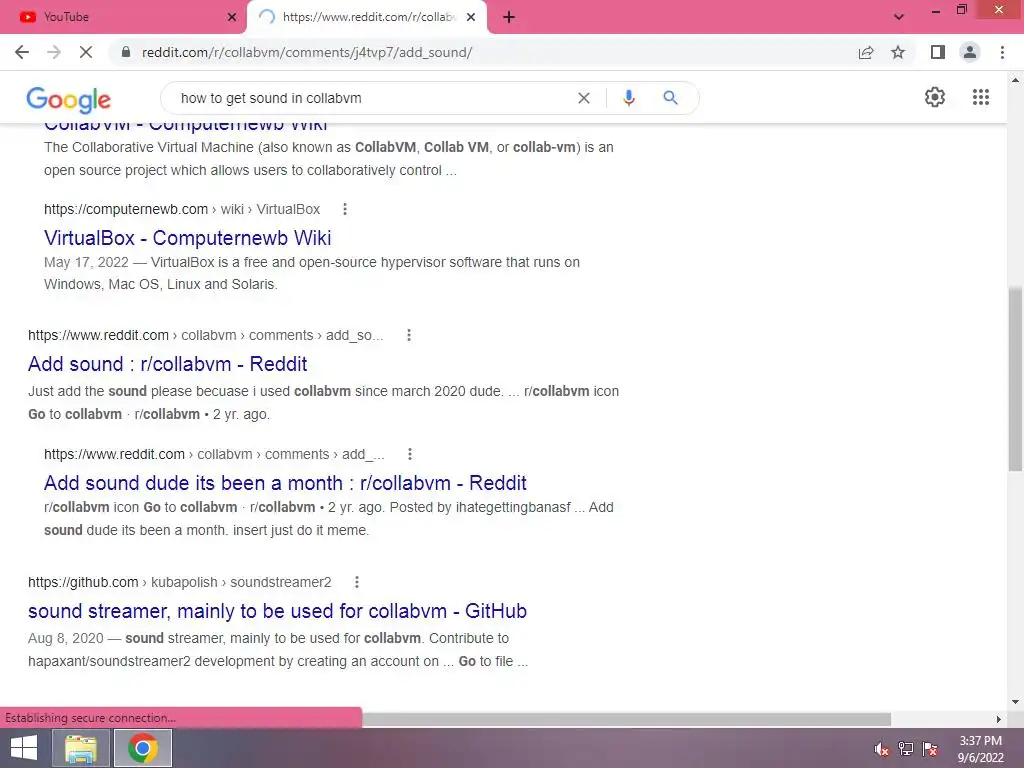The image size is (1024, 768).
Task: Click github.com kubapolish soundstreamer2 URL
Action: [x=180, y=582]
